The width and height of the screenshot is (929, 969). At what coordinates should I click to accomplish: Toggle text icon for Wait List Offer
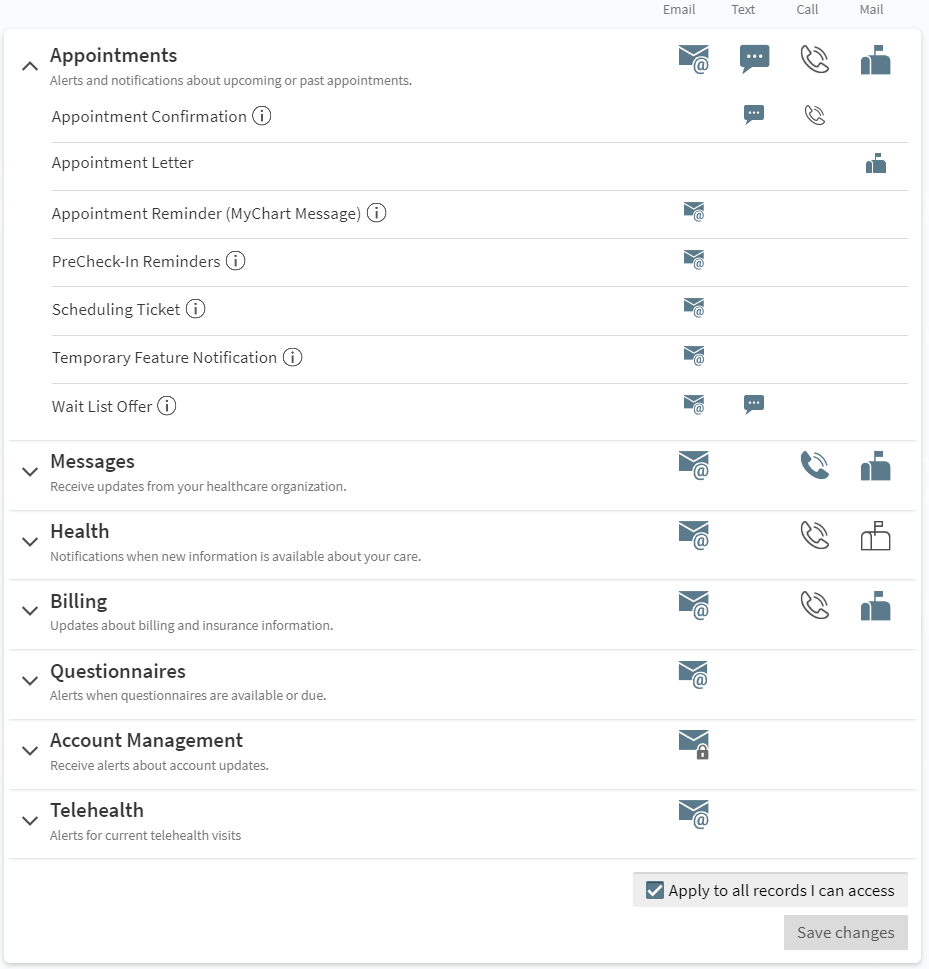pyautogui.click(x=754, y=404)
